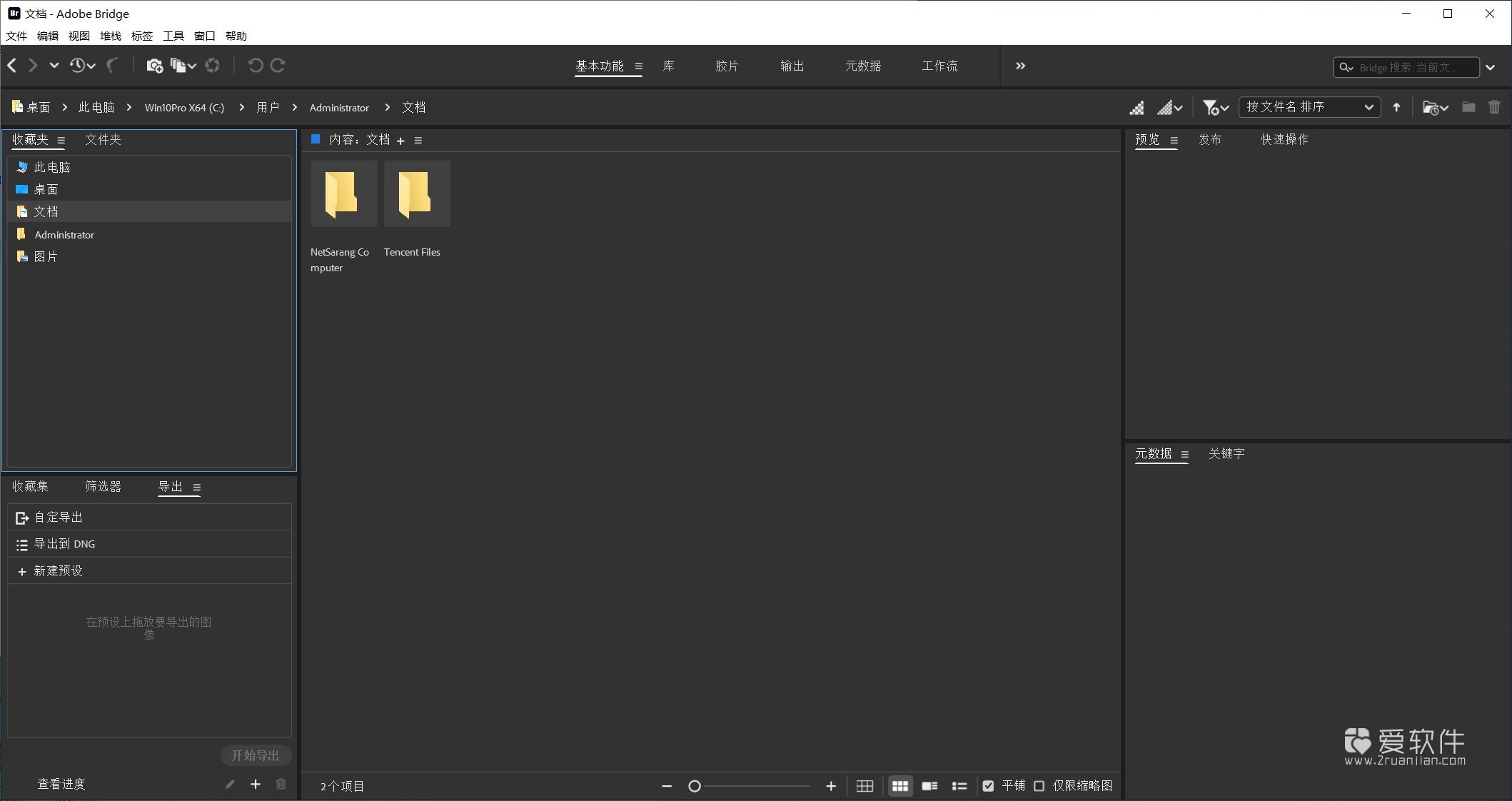Click the Undo icon in the toolbar

(256, 66)
